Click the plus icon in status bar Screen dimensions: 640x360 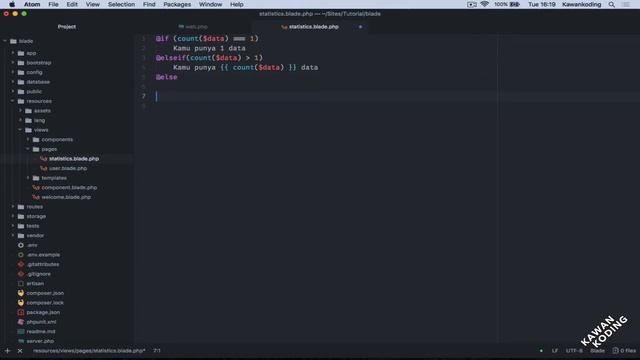pos(7,351)
